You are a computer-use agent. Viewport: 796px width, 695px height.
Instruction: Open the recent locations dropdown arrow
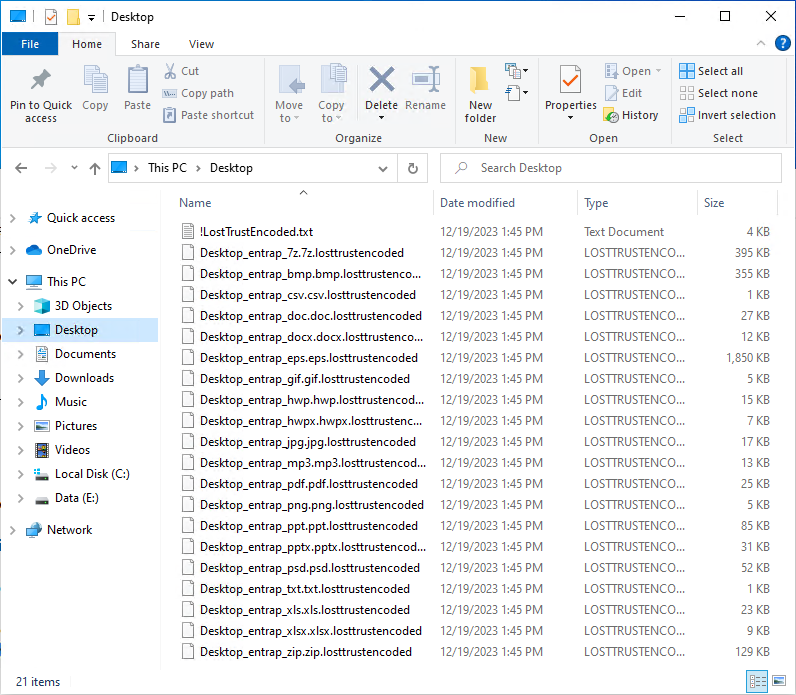click(x=74, y=168)
